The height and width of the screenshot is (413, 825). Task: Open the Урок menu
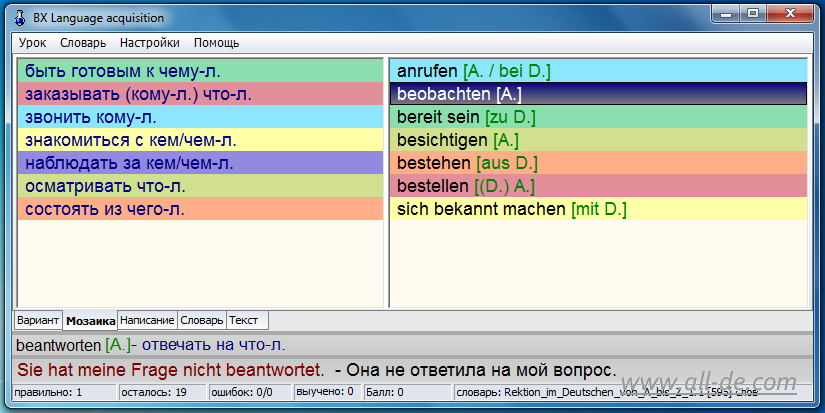32,43
